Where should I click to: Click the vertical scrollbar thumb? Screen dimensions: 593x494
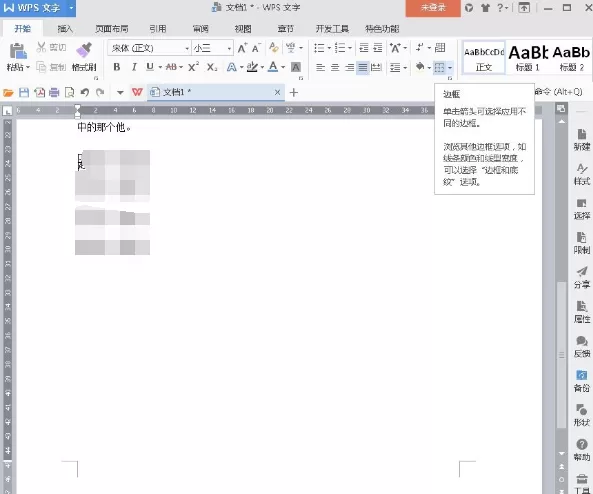(562, 354)
